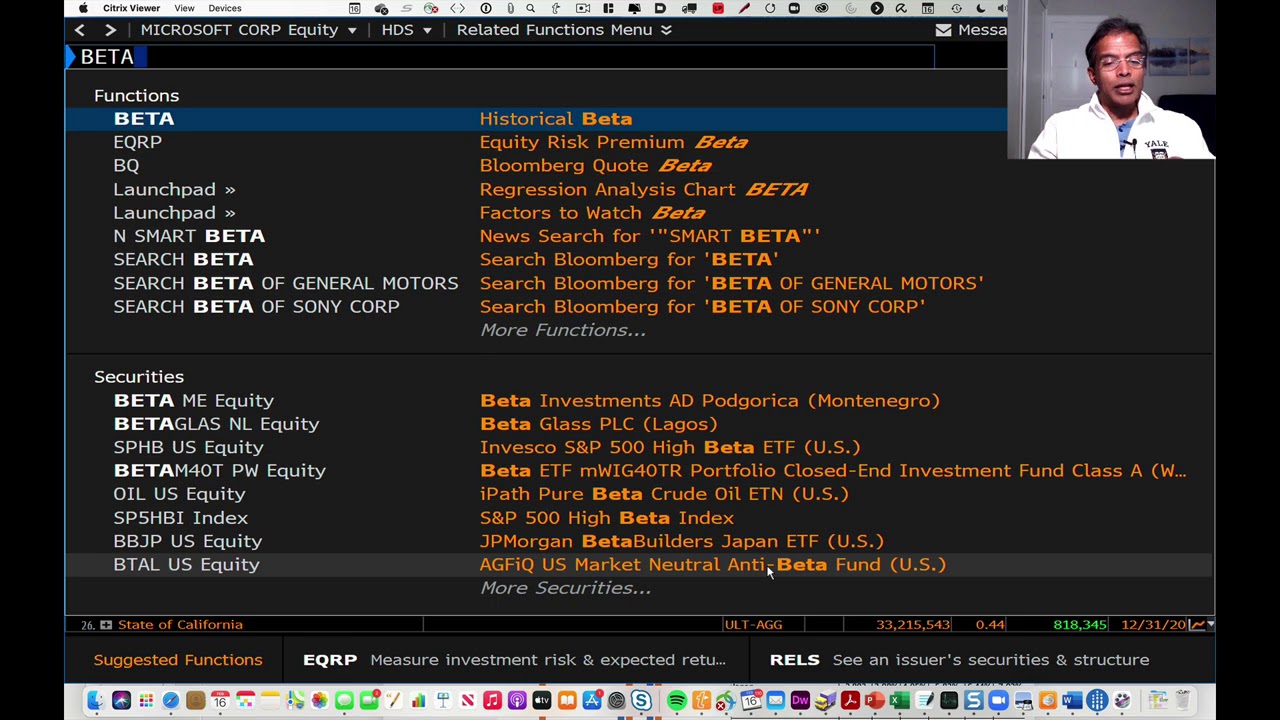
Task: Open Messages app from the Dock
Action: 344,701
